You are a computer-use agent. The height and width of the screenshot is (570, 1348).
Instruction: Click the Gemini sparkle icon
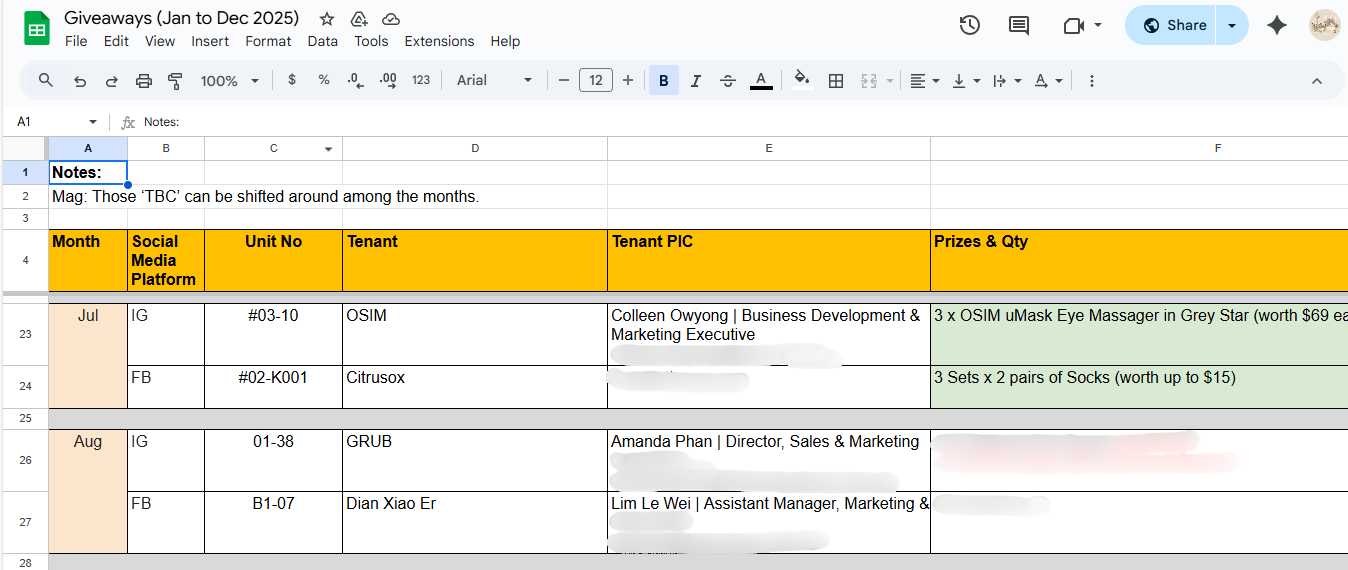pos(1277,25)
